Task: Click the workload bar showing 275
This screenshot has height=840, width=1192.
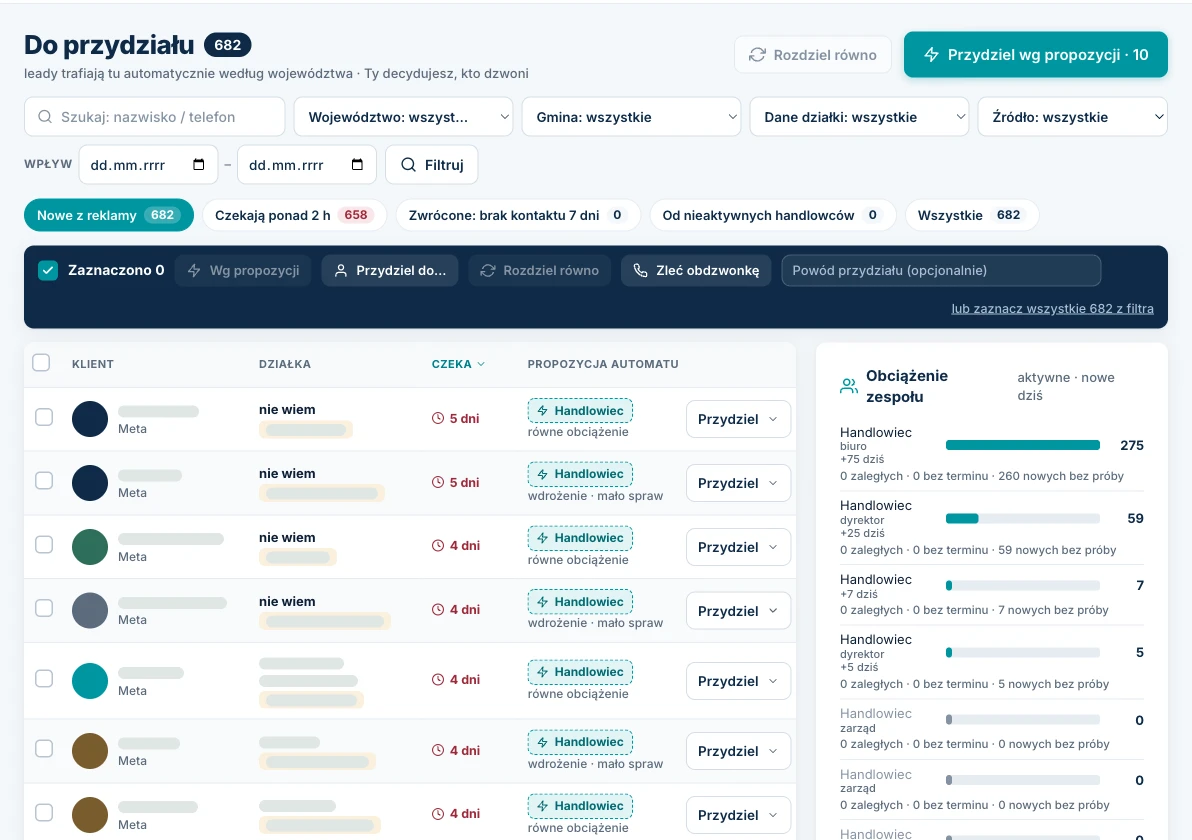Action: [x=1022, y=445]
